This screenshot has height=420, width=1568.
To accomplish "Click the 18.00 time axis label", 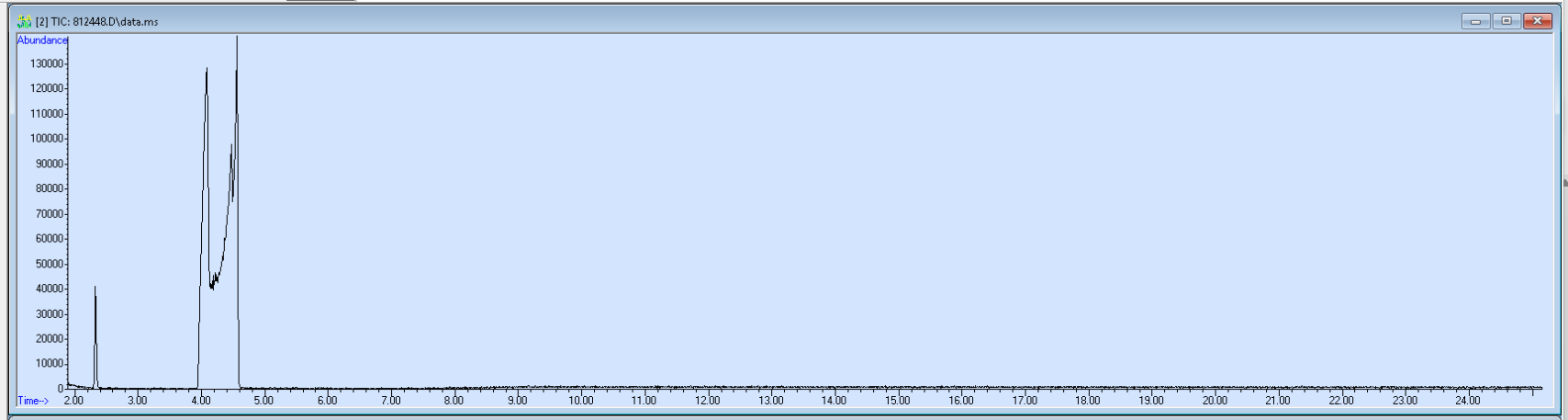I will click(x=1088, y=401).
